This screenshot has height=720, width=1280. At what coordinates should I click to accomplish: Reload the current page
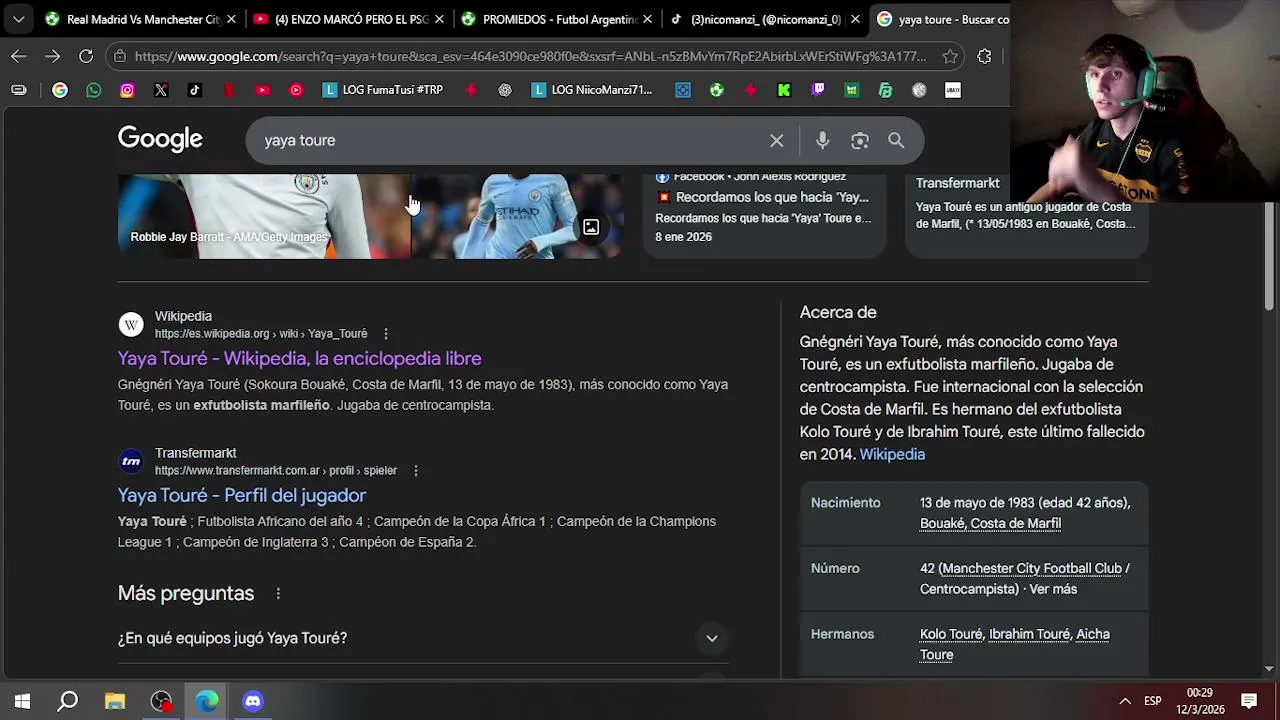tap(86, 56)
